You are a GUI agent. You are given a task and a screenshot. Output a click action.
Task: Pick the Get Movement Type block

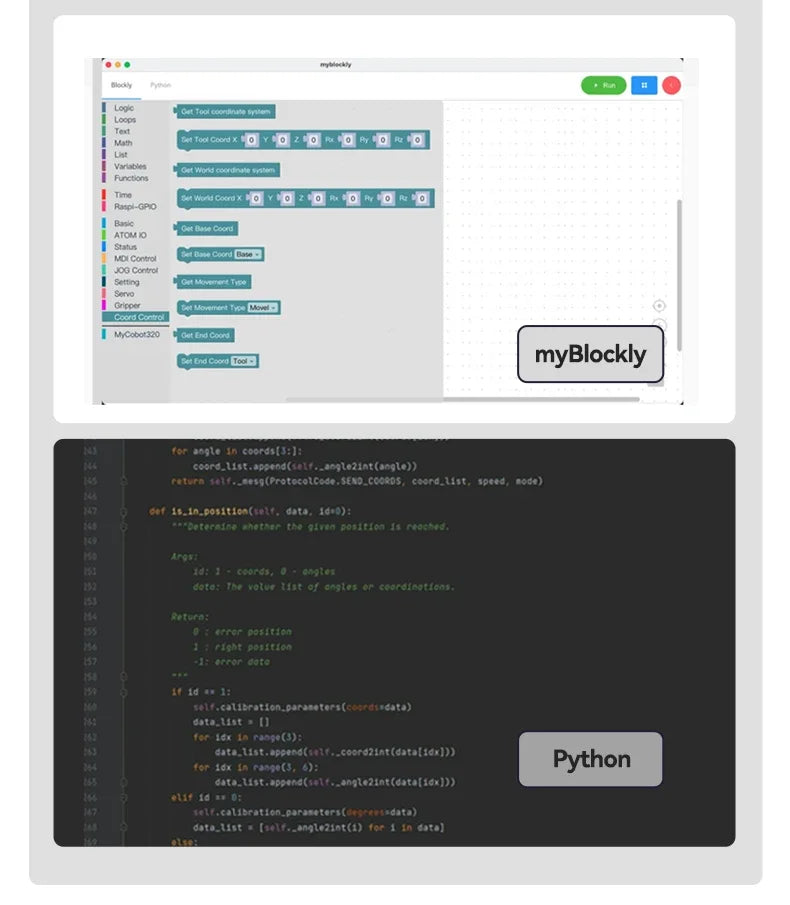[x=213, y=282]
